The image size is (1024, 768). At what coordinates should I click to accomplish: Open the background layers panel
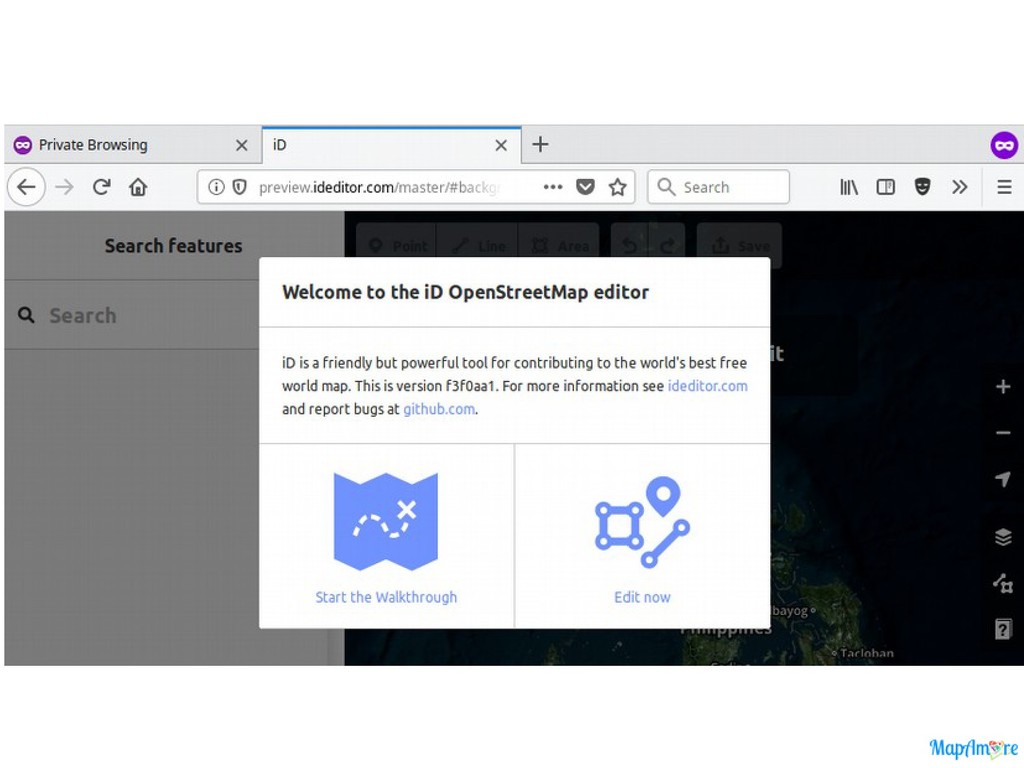point(1003,537)
